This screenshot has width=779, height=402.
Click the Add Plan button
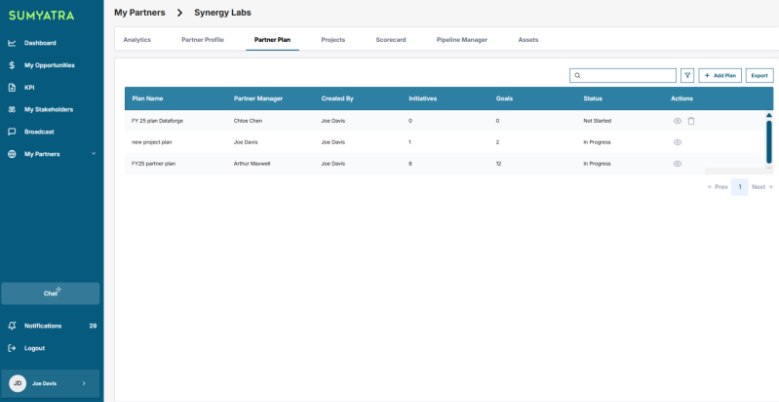coord(720,75)
